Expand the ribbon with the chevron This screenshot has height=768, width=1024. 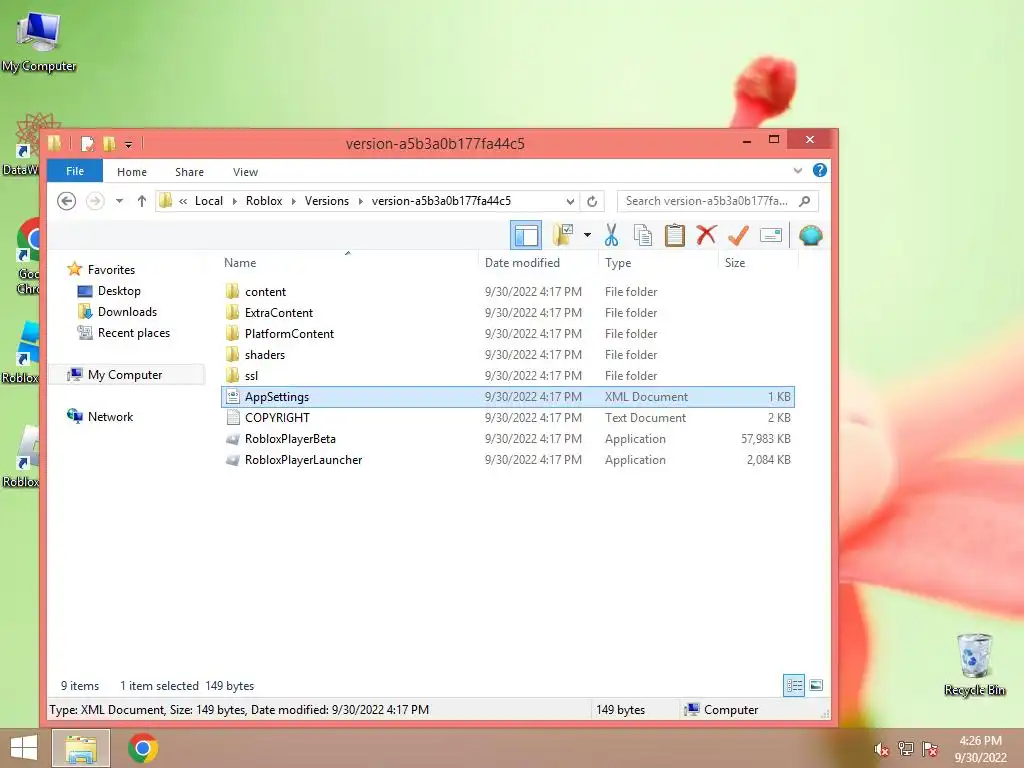797,170
